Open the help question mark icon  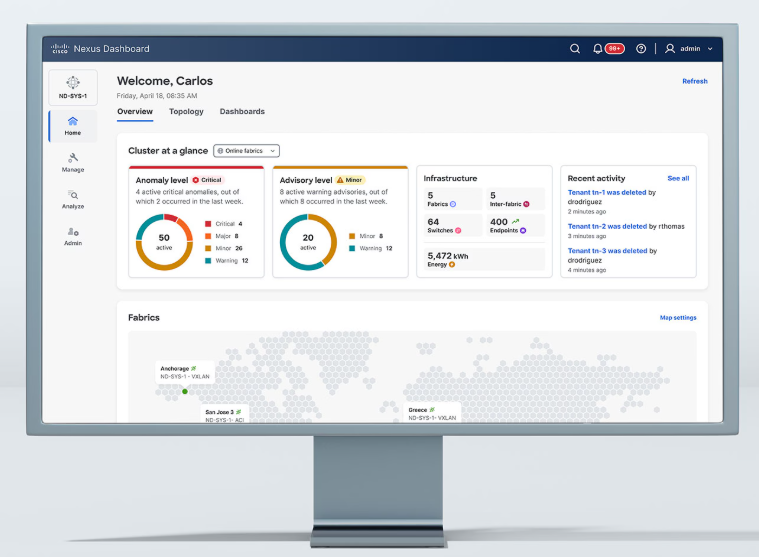coord(641,48)
